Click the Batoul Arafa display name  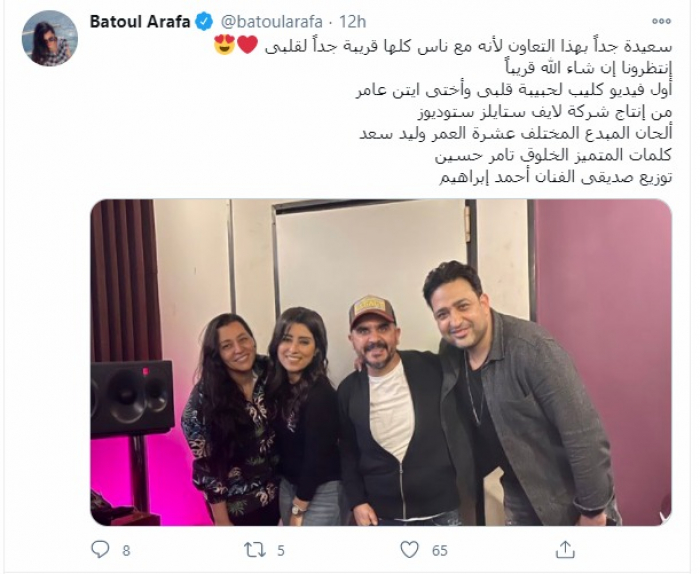click(x=140, y=21)
